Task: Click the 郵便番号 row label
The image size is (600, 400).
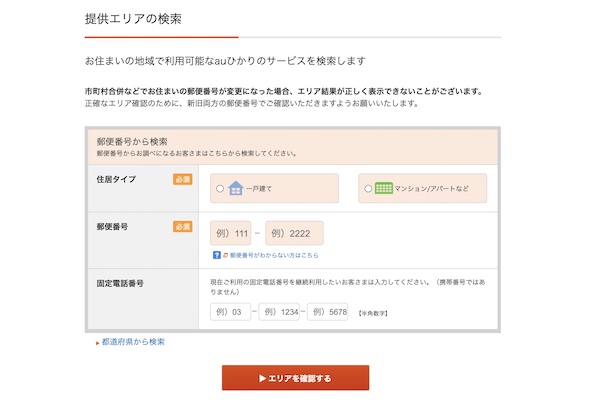Action: [112, 227]
